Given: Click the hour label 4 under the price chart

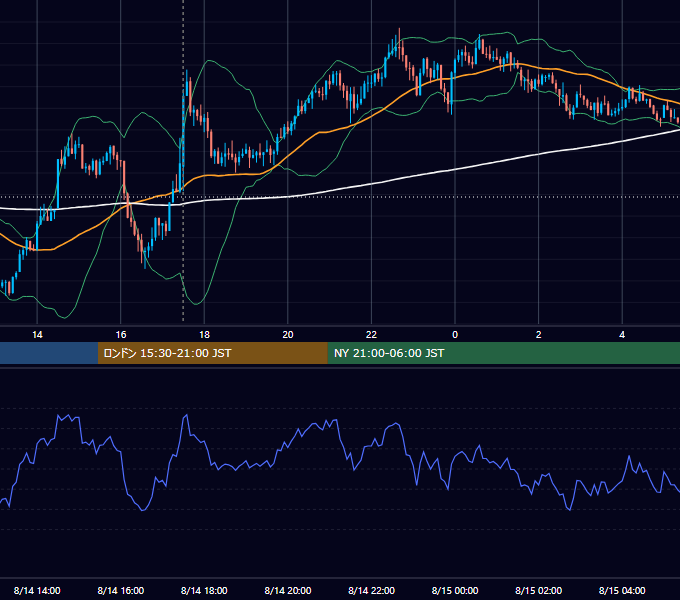Looking at the screenshot, I should 622,335.
